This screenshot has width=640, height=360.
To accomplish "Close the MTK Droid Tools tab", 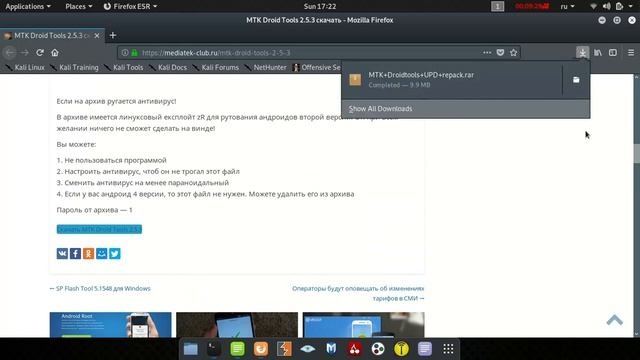I will click(x=97, y=36).
